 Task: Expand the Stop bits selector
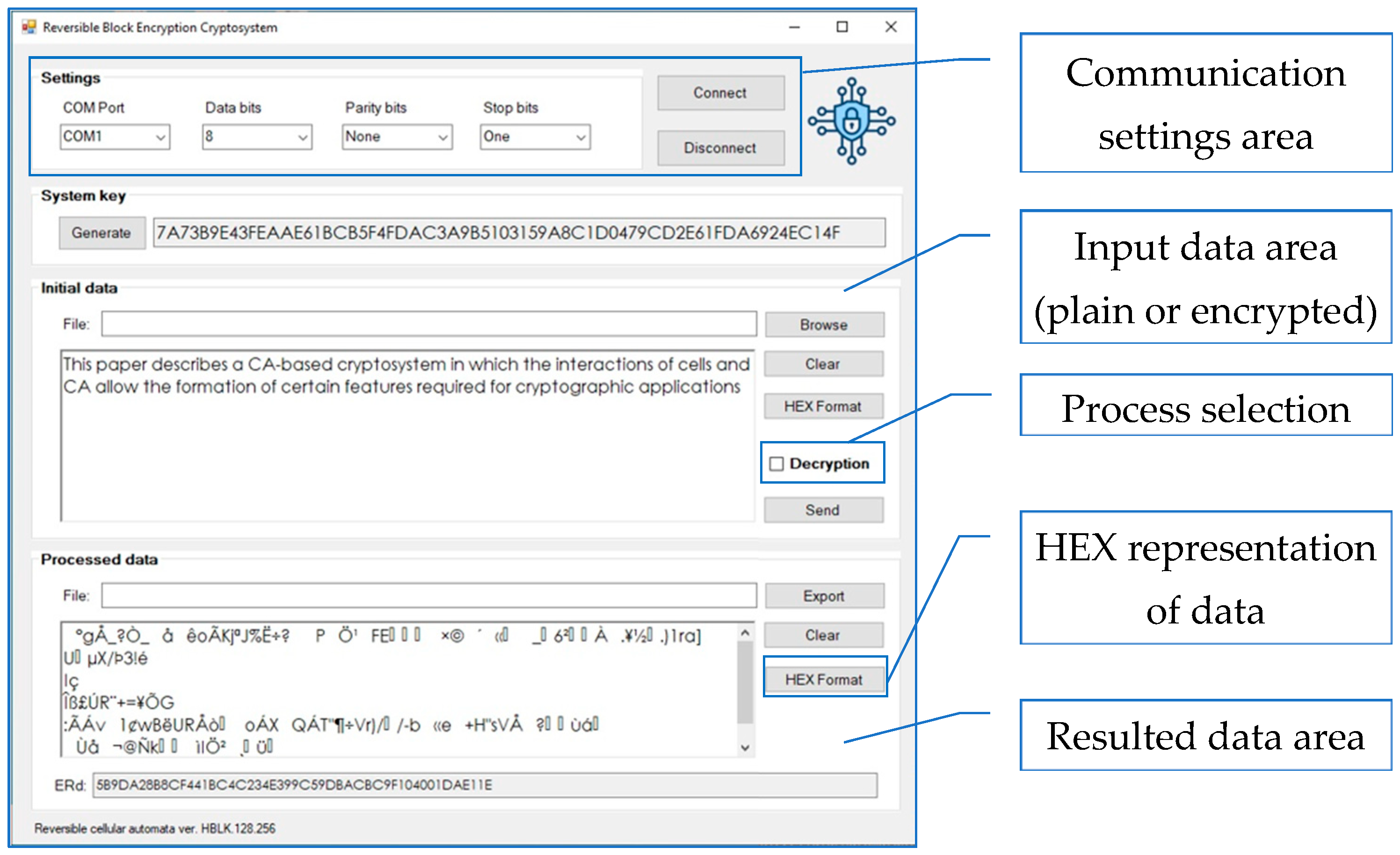point(580,138)
